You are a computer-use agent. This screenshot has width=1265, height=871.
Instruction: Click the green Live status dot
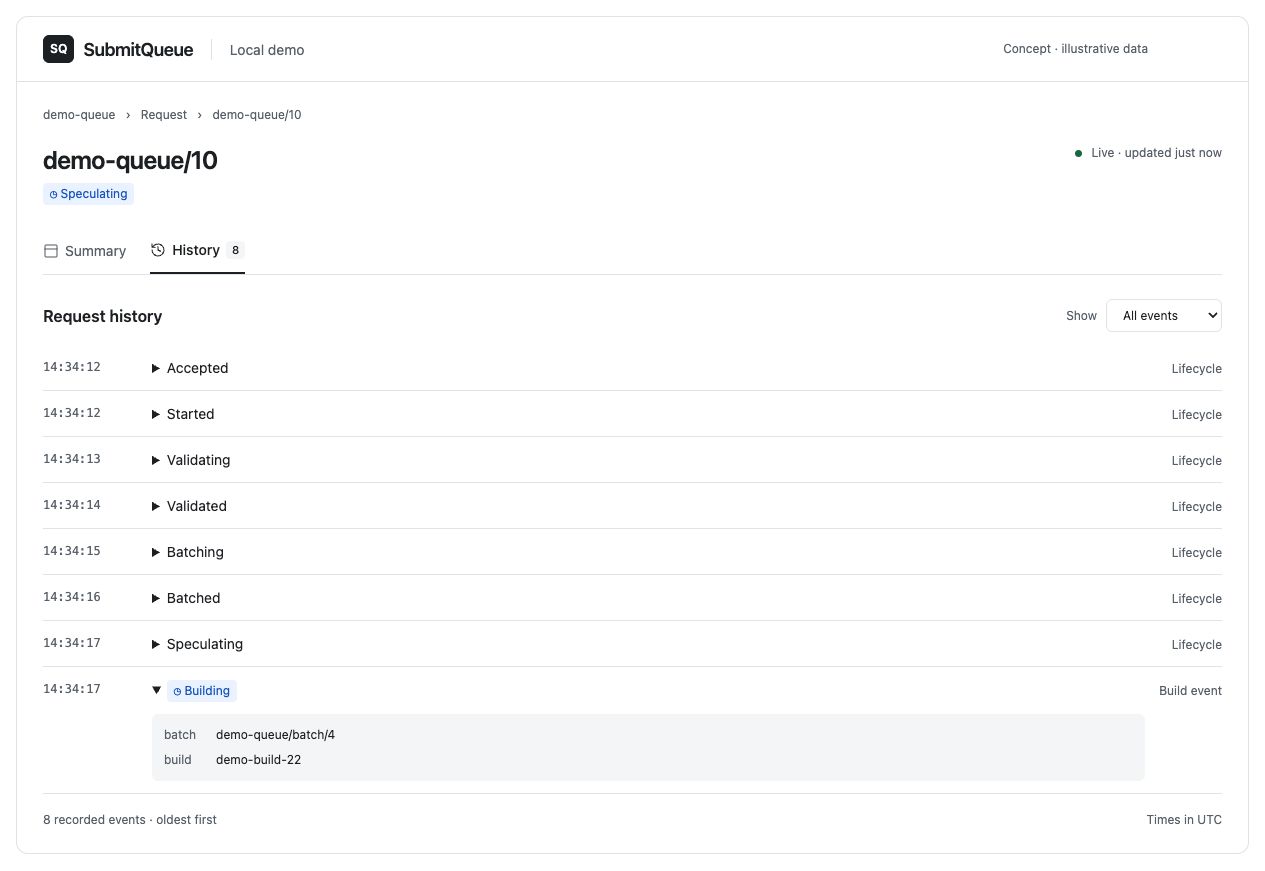(1078, 153)
